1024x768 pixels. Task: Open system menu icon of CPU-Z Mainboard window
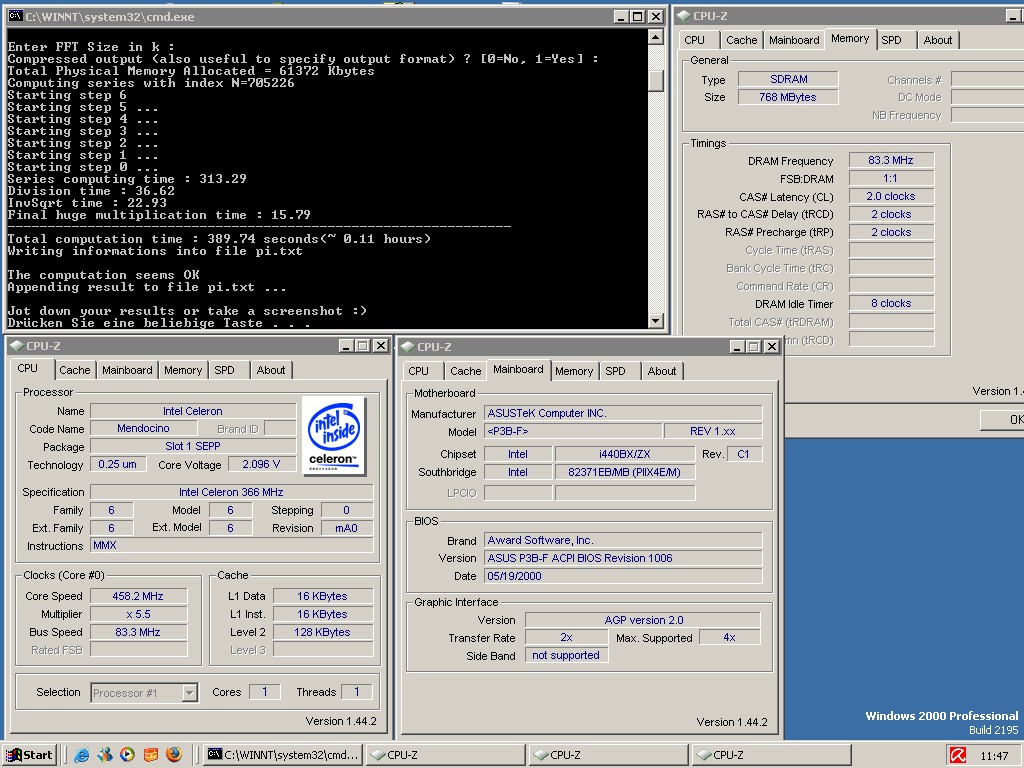(408, 346)
